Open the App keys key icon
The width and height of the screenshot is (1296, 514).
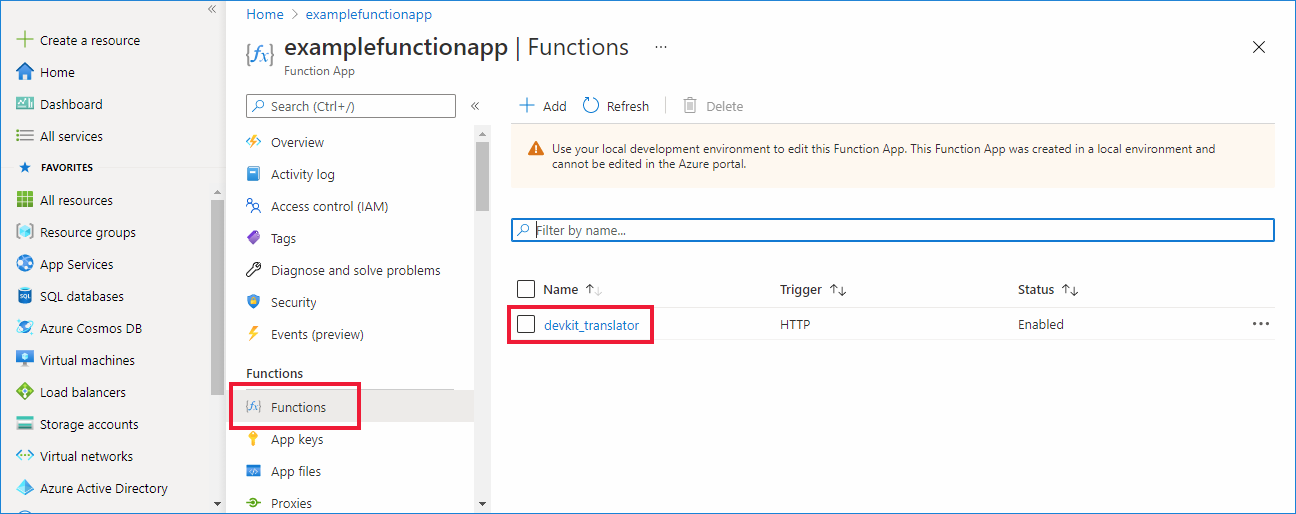point(253,439)
